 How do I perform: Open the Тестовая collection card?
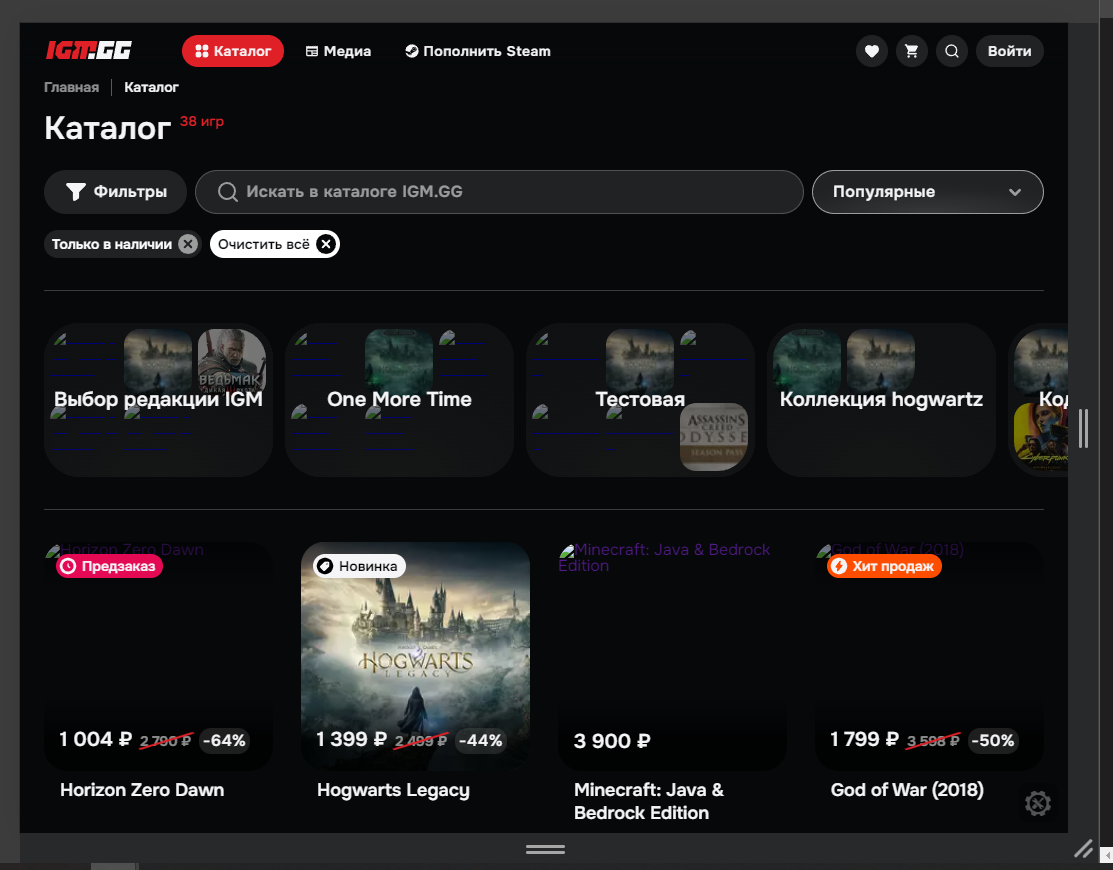pos(640,400)
